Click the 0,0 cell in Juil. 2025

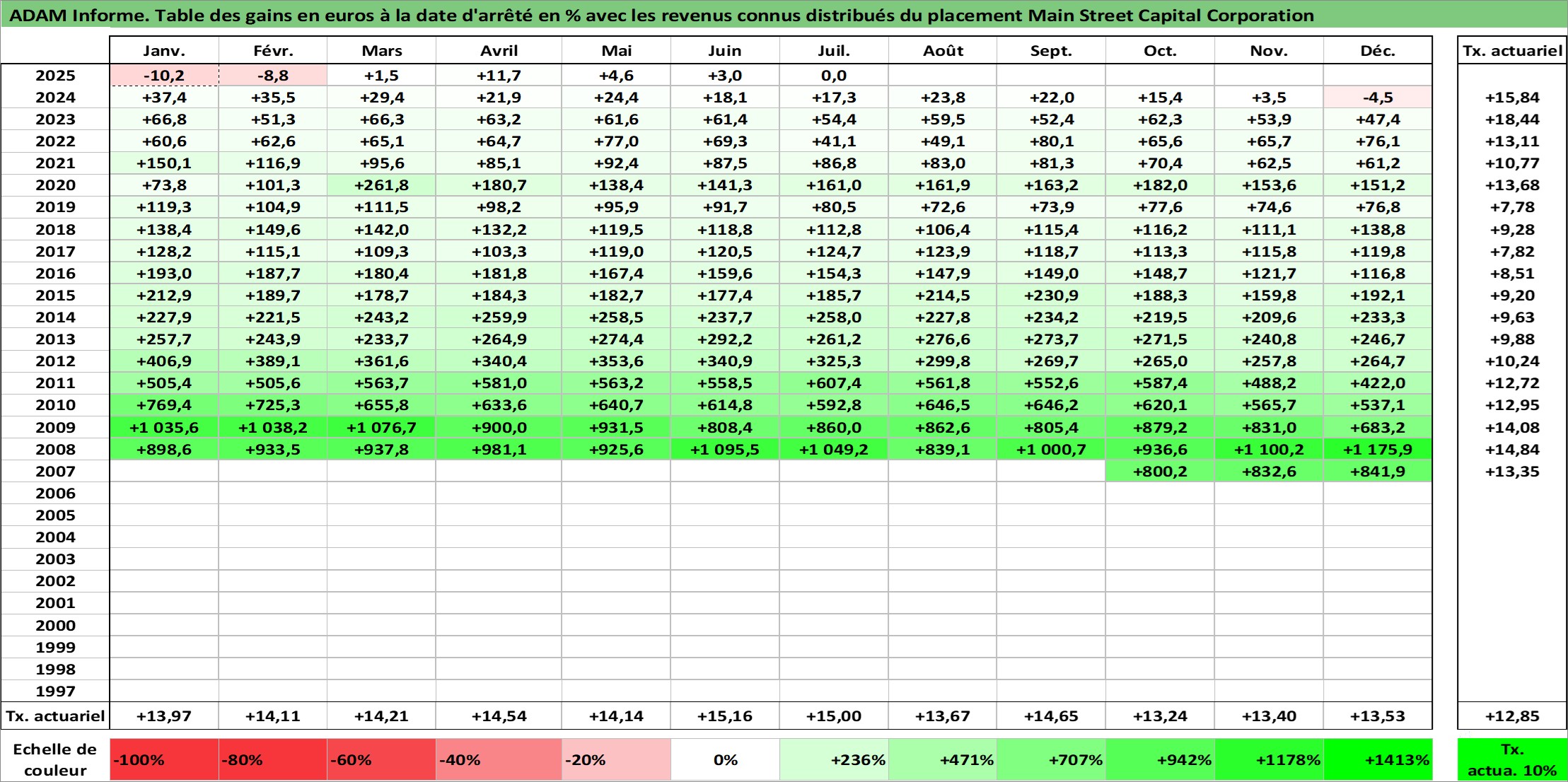834,76
